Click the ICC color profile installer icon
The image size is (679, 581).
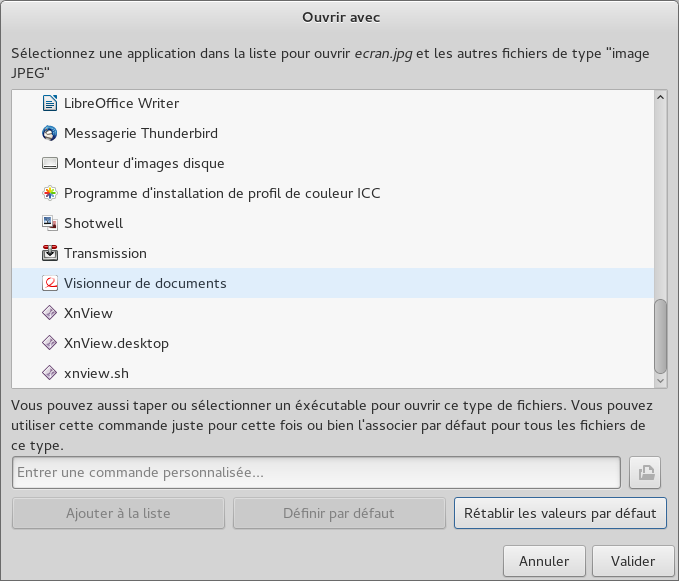(x=50, y=193)
